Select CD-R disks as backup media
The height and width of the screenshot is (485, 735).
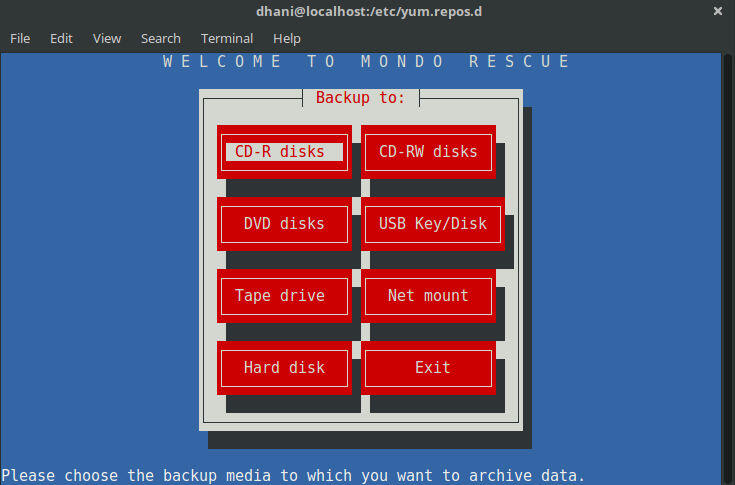point(284,152)
